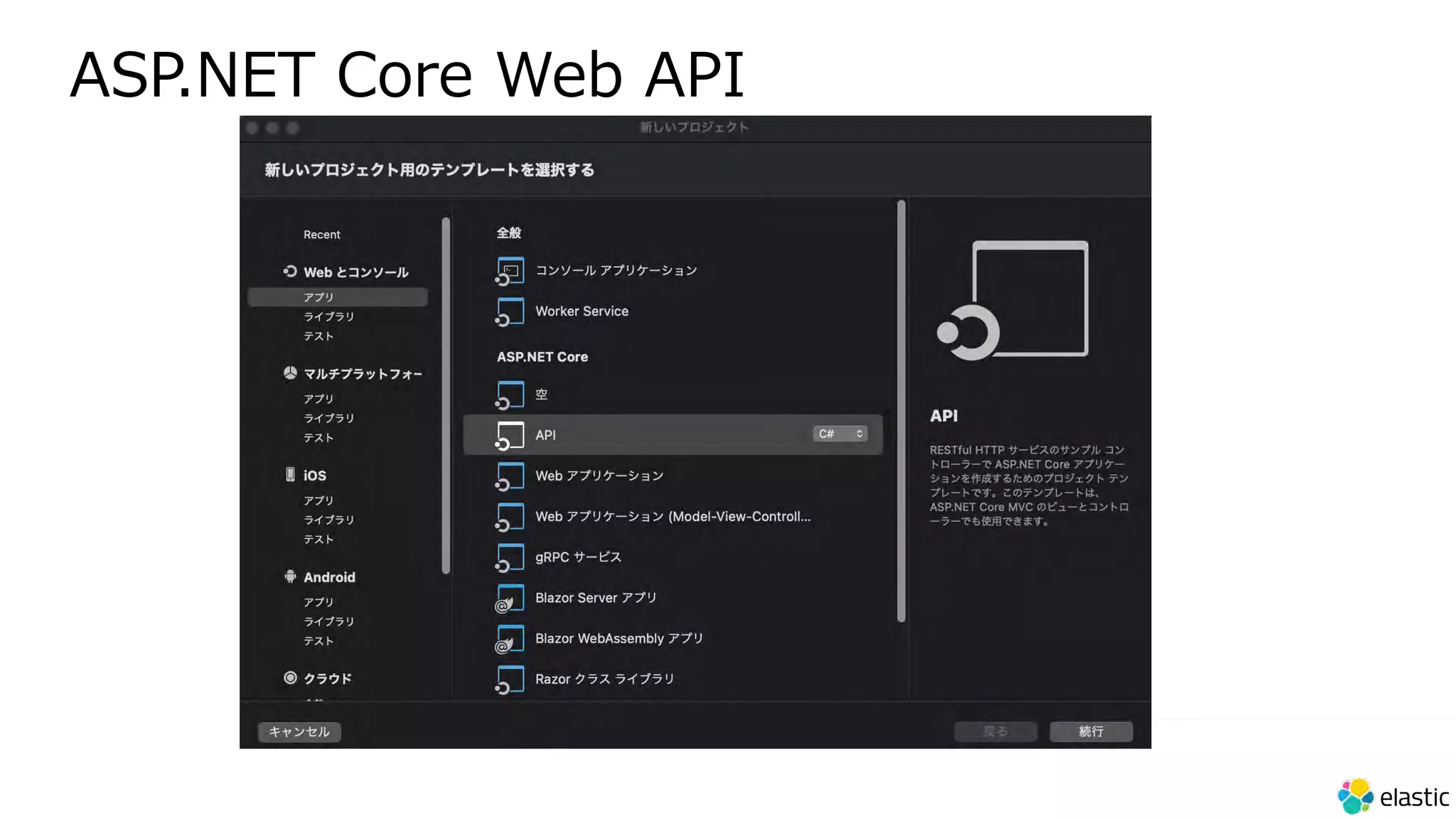Click the 続行 continue button
The width and height of the screenshot is (1456, 819).
coord(1091,732)
